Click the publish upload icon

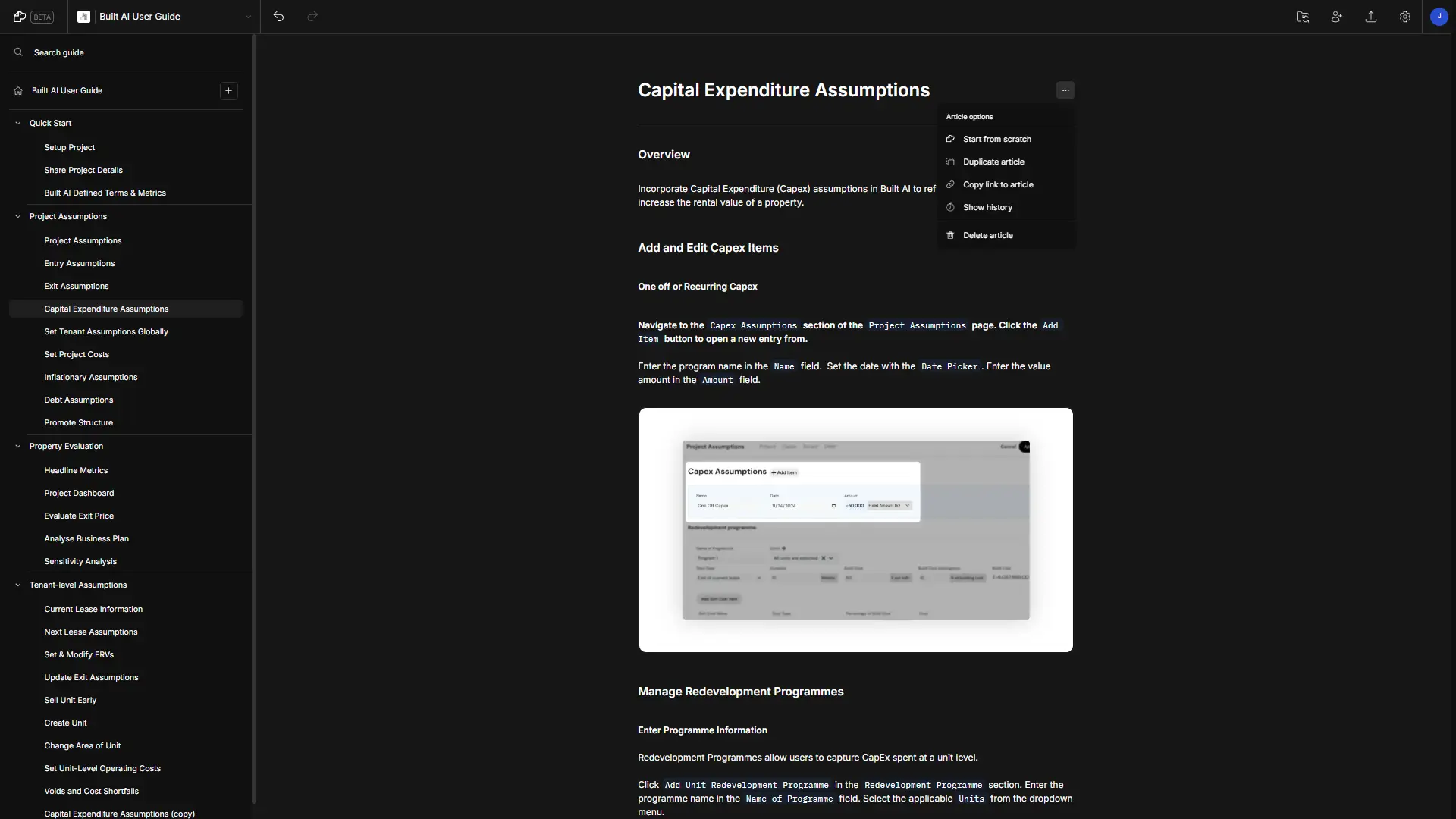pos(1371,17)
